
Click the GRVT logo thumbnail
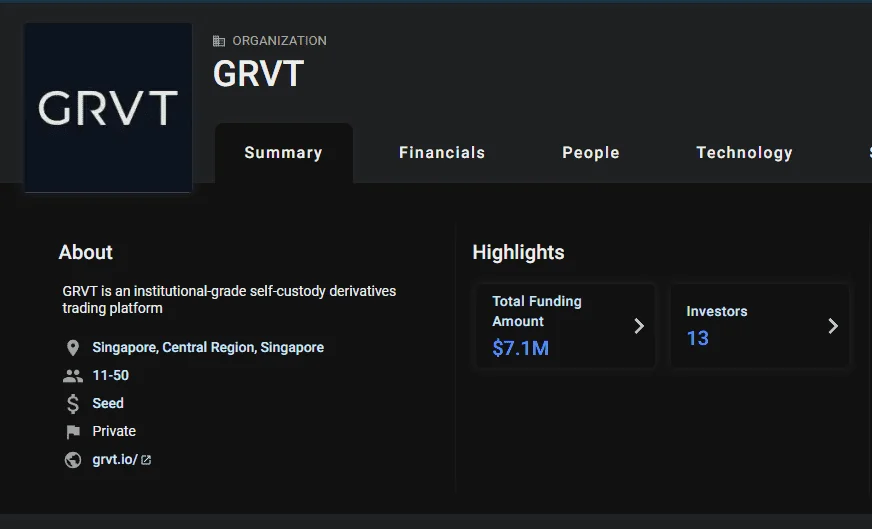click(x=108, y=107)
